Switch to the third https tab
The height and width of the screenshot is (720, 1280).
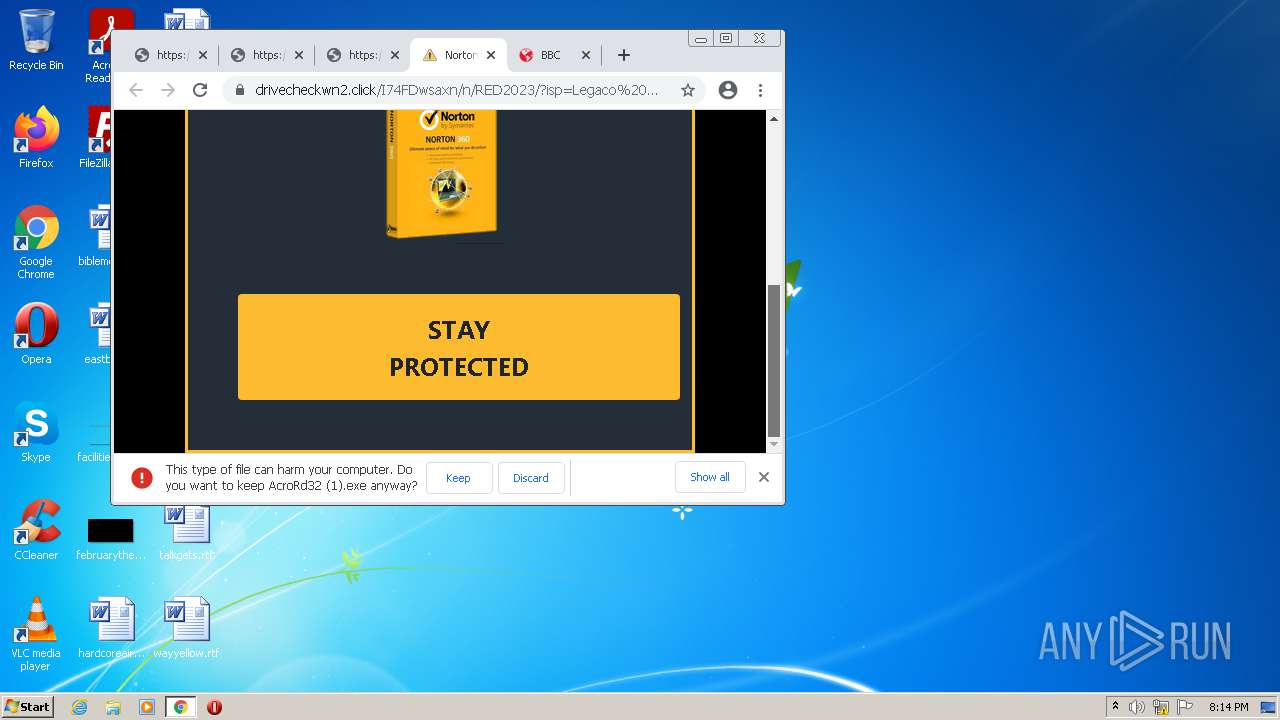[x=364, y=55]
